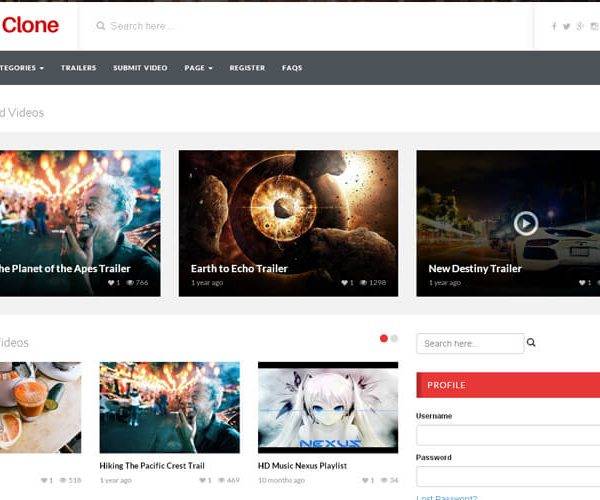Click heart icon under HD Music Nexus Playlist

[x=363, y=480]
